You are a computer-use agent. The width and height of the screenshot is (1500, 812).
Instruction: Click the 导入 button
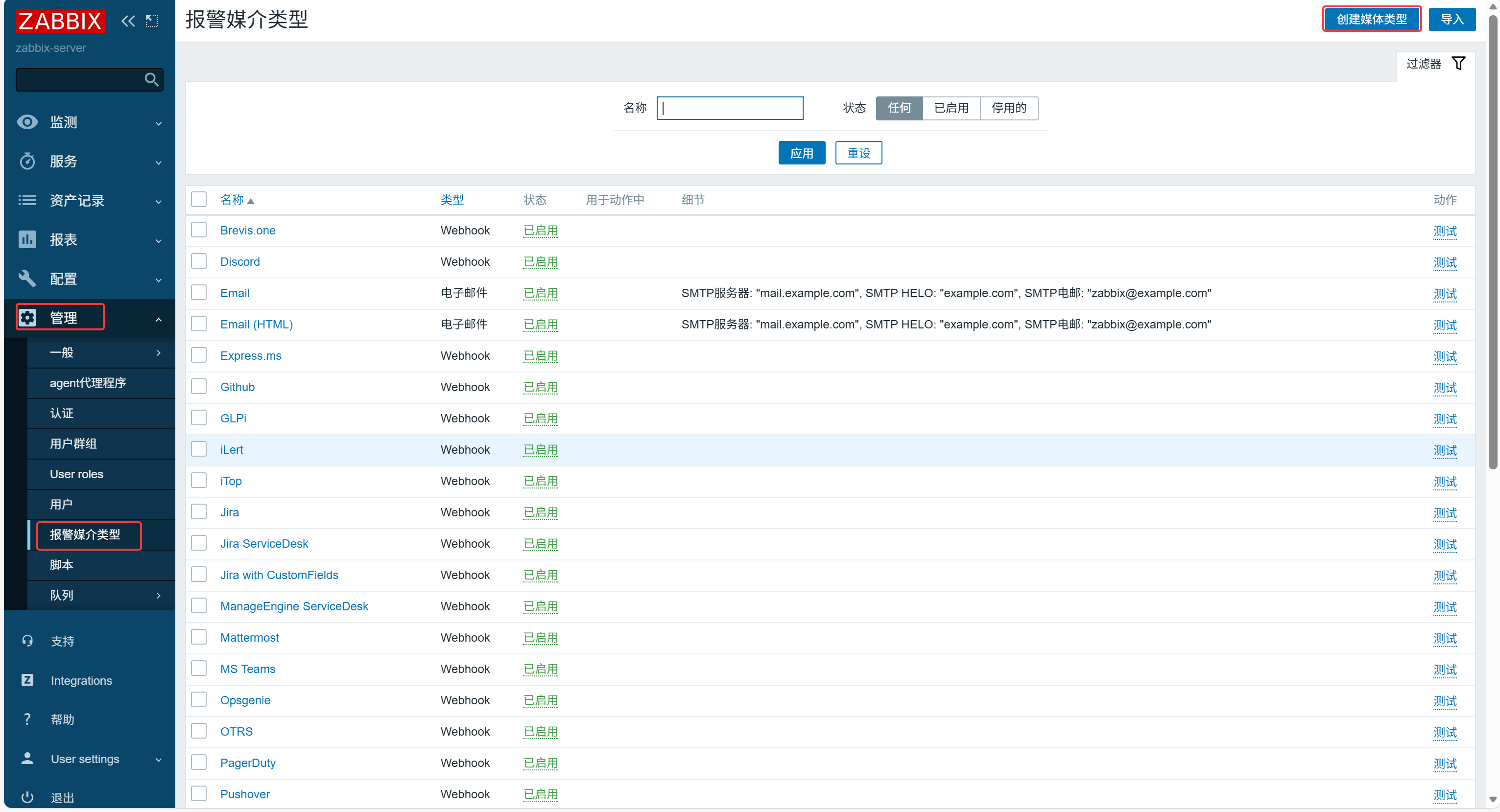pos(1452,19)
